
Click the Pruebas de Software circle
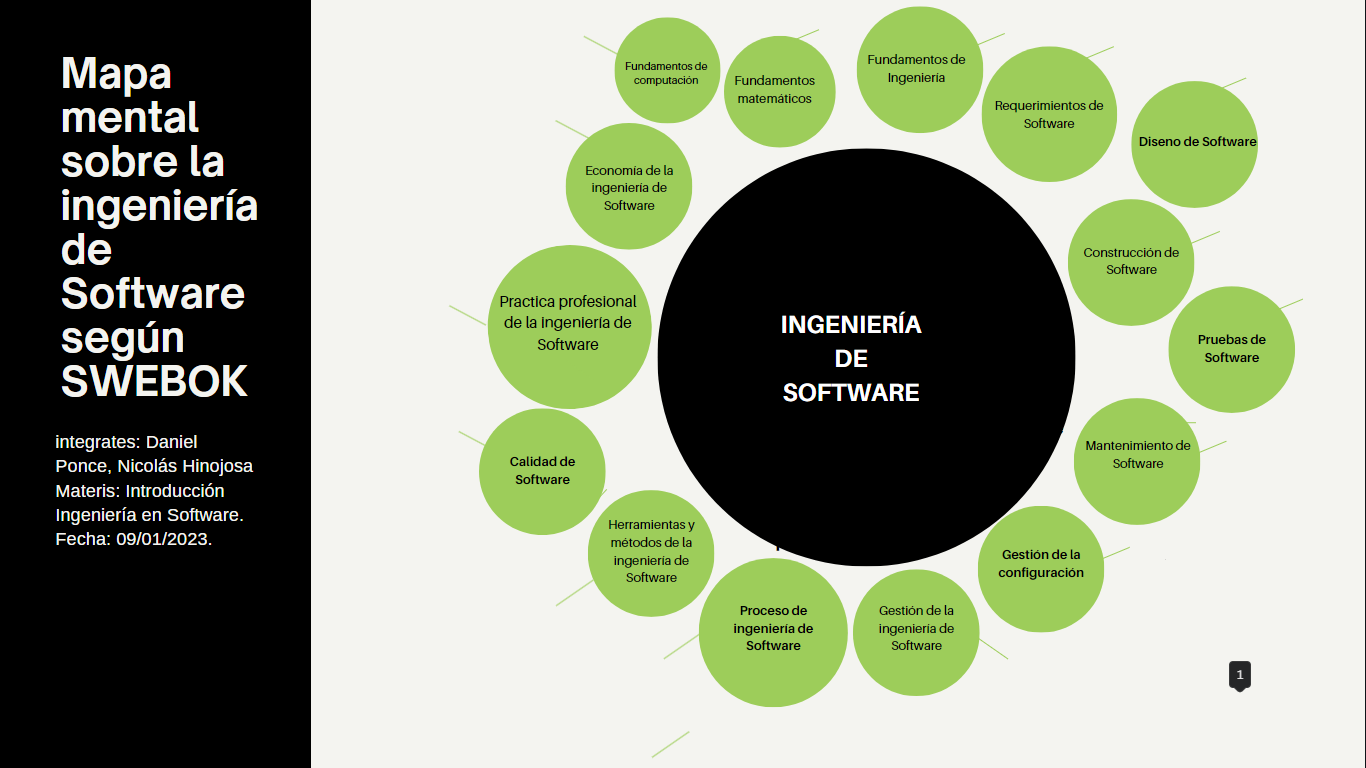point(1231,348)
